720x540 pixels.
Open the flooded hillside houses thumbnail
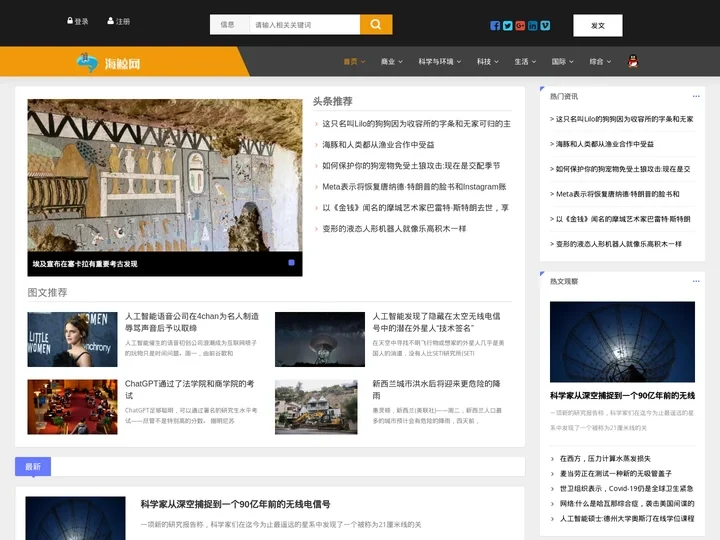click(316, 407)
